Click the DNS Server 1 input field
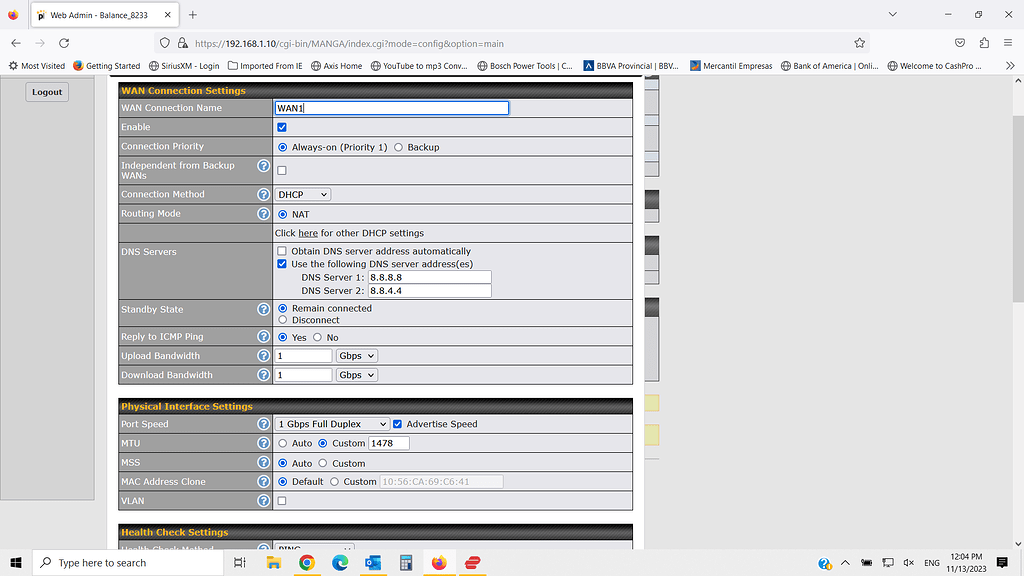Image resolution: width=1024 pixels, height=576 pixels. (x=429, y=278)
